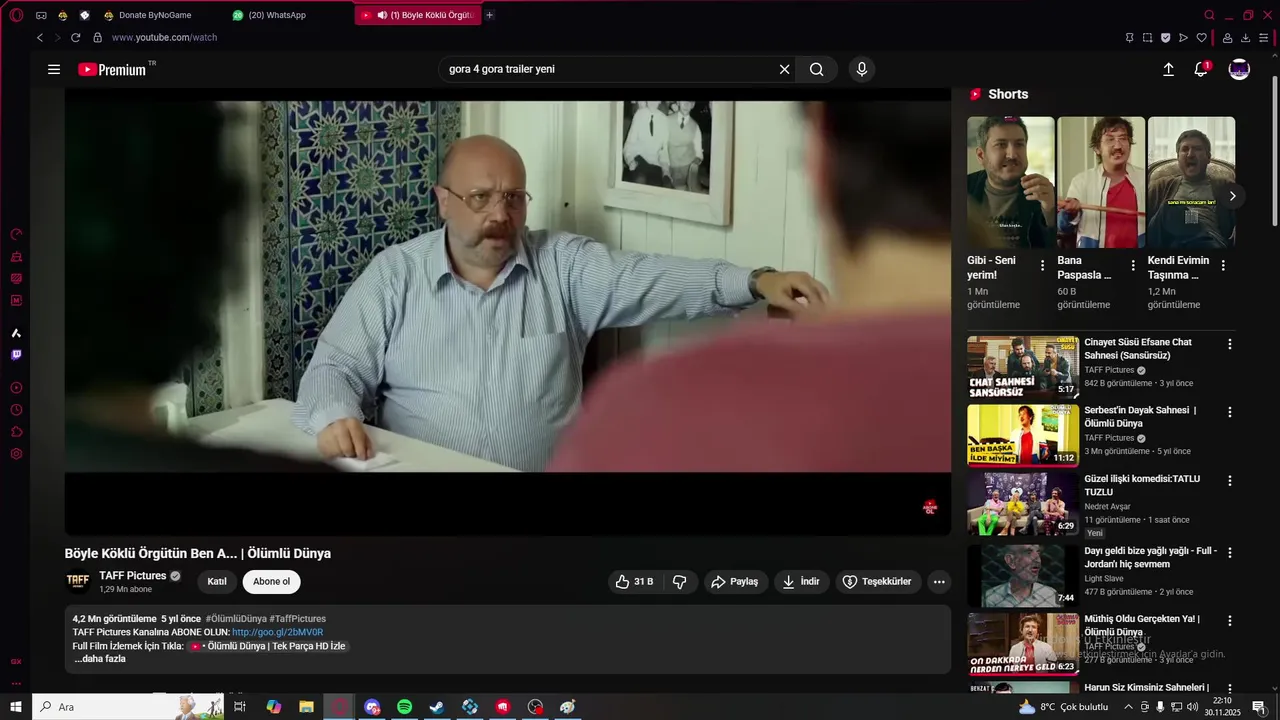Open Güzel ilişki komedisi:TATLU TUZLU thumbnail
Viewport: 1280px width, 720px height.
[x=1023, y=504]
